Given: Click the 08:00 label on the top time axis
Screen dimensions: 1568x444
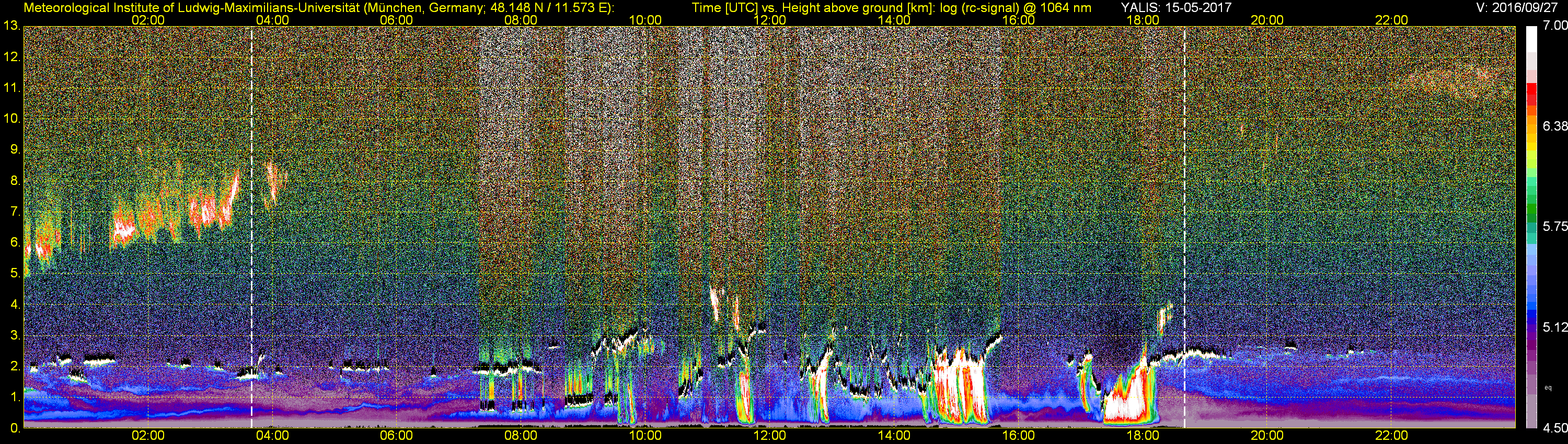Looking at the screenshot, I should (x=521, y=20).
